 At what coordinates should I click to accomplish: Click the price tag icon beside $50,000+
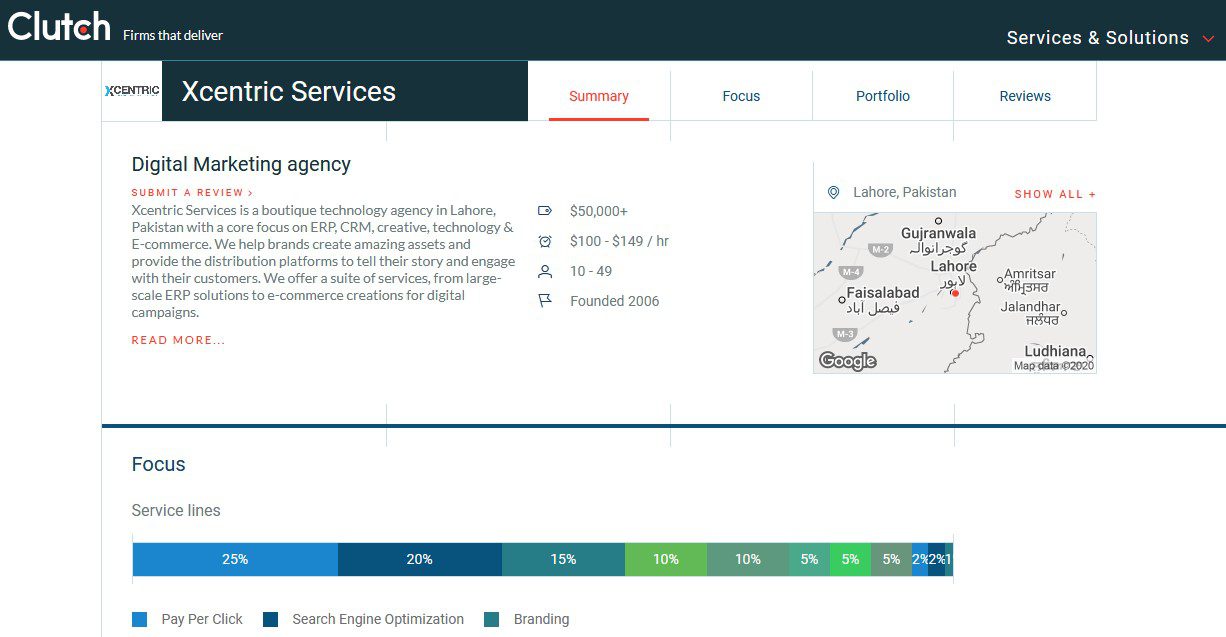tap(545, 211)
